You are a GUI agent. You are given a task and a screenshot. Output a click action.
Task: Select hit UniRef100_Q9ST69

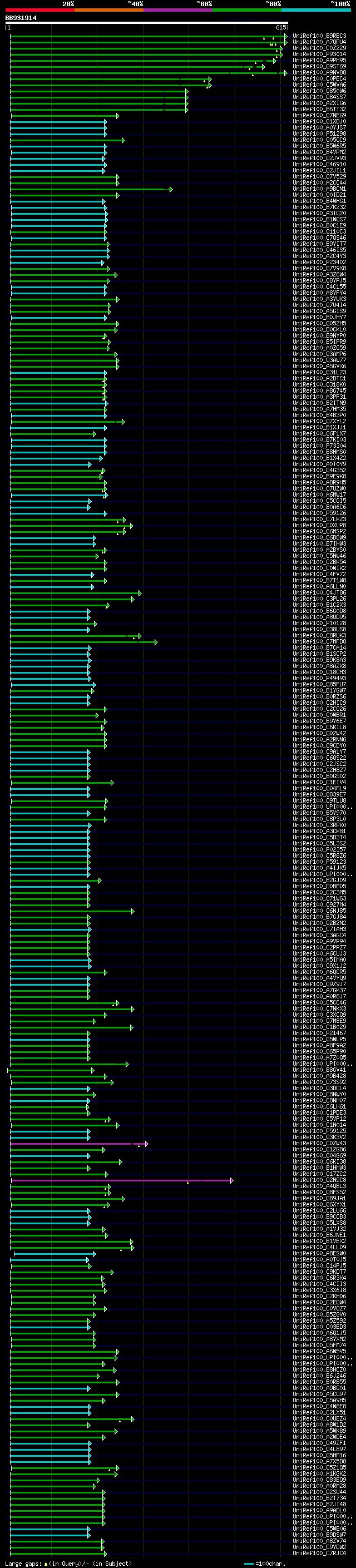click(x=319, y=66)
